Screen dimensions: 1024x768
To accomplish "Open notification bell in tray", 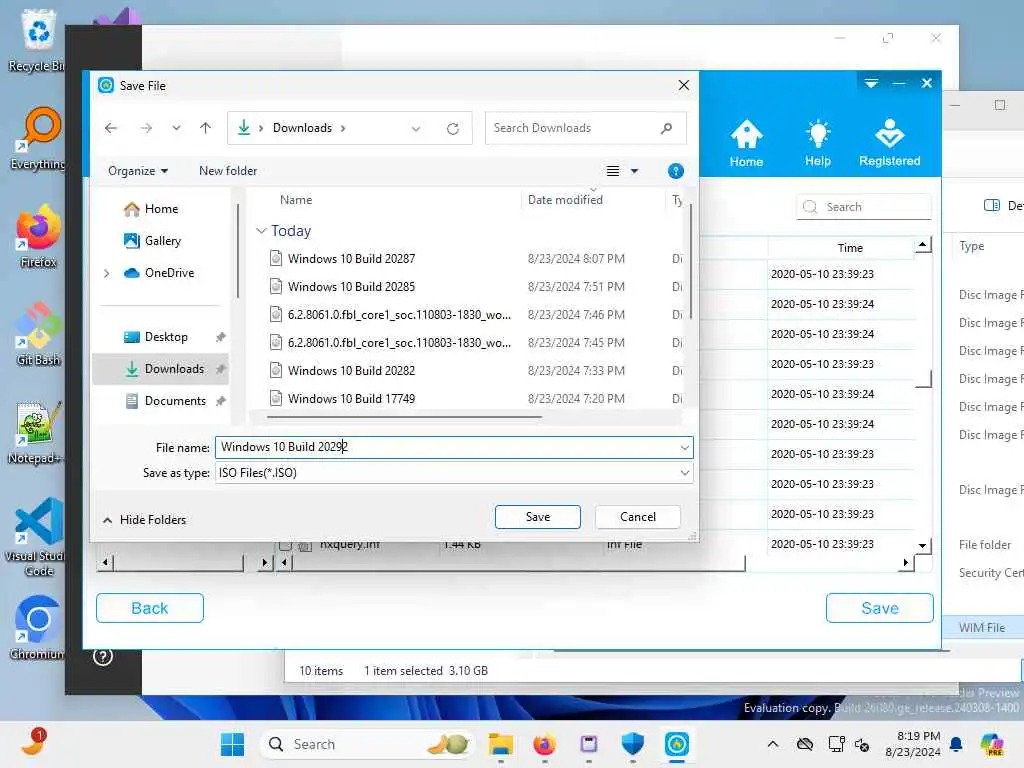I will (x=956, y=744).
